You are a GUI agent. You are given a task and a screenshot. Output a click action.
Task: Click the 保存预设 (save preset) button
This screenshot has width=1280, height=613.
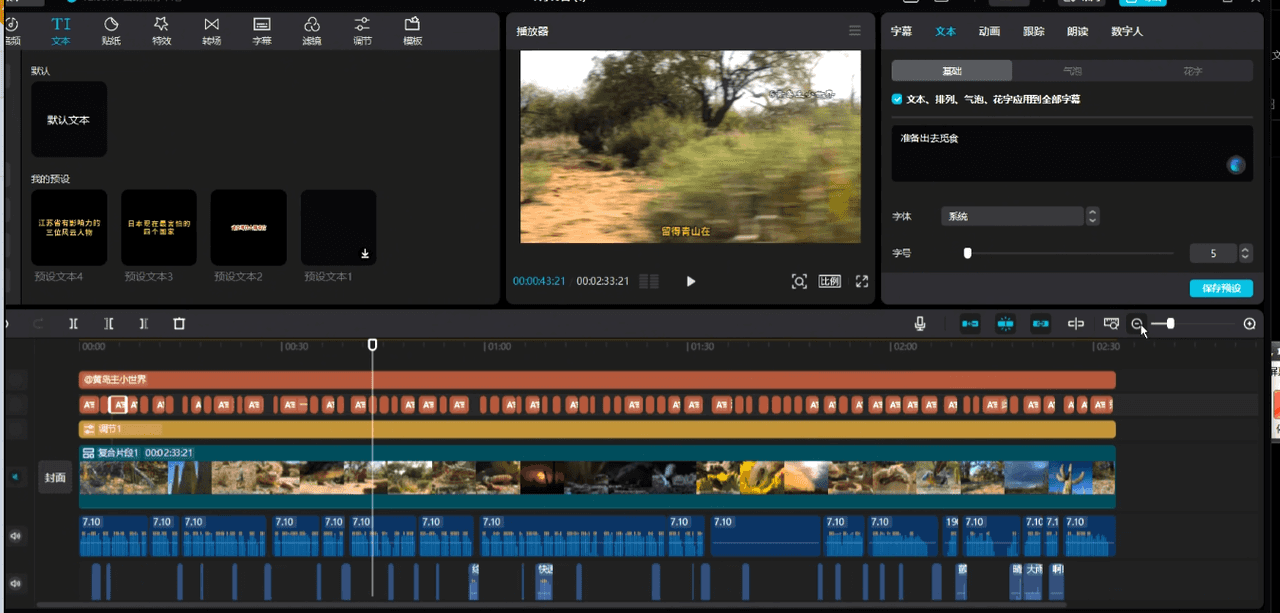click(1221, 288)
